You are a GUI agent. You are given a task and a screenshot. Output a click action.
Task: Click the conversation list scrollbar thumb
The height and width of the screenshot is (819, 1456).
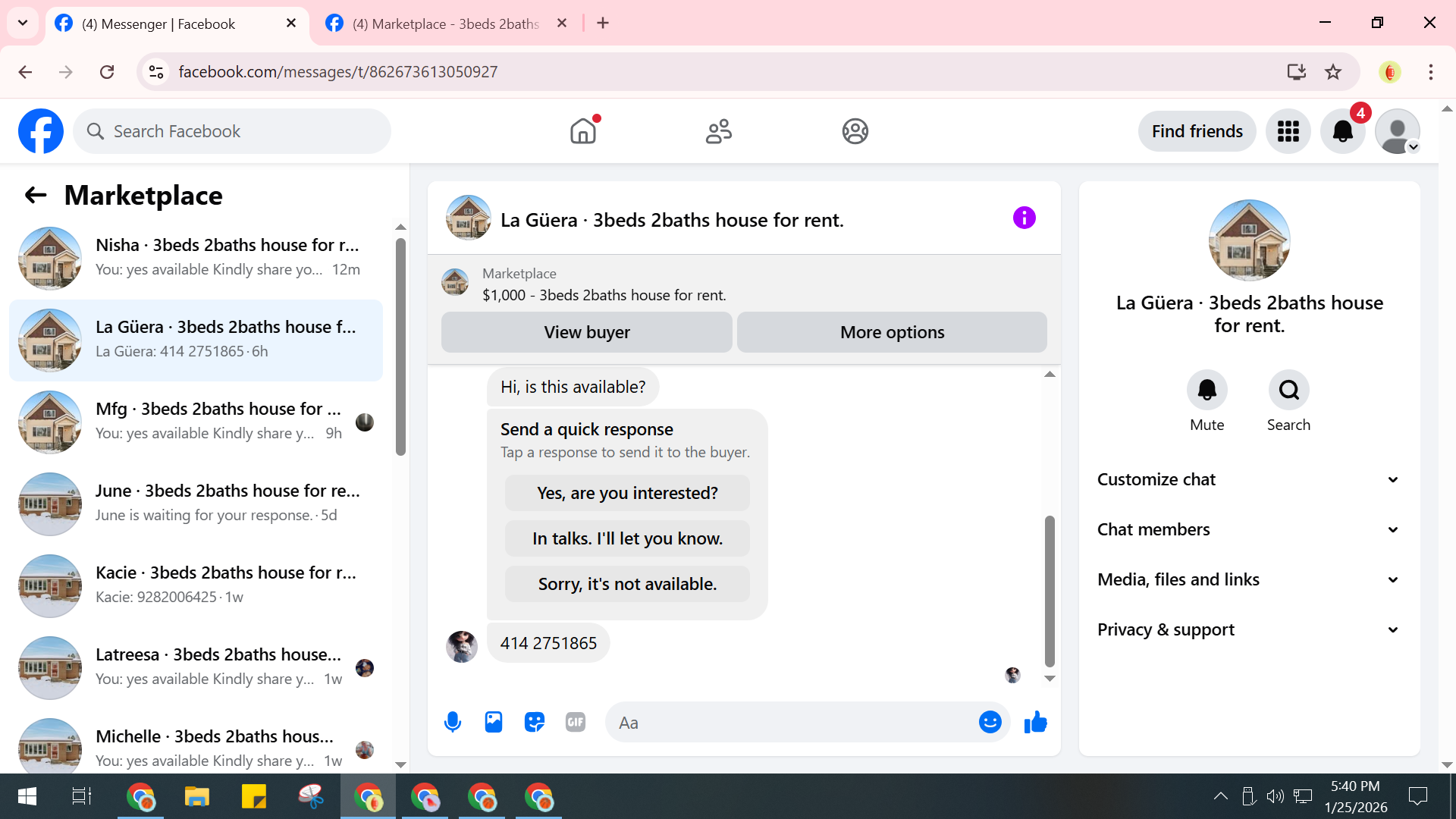tap(400, 347)
